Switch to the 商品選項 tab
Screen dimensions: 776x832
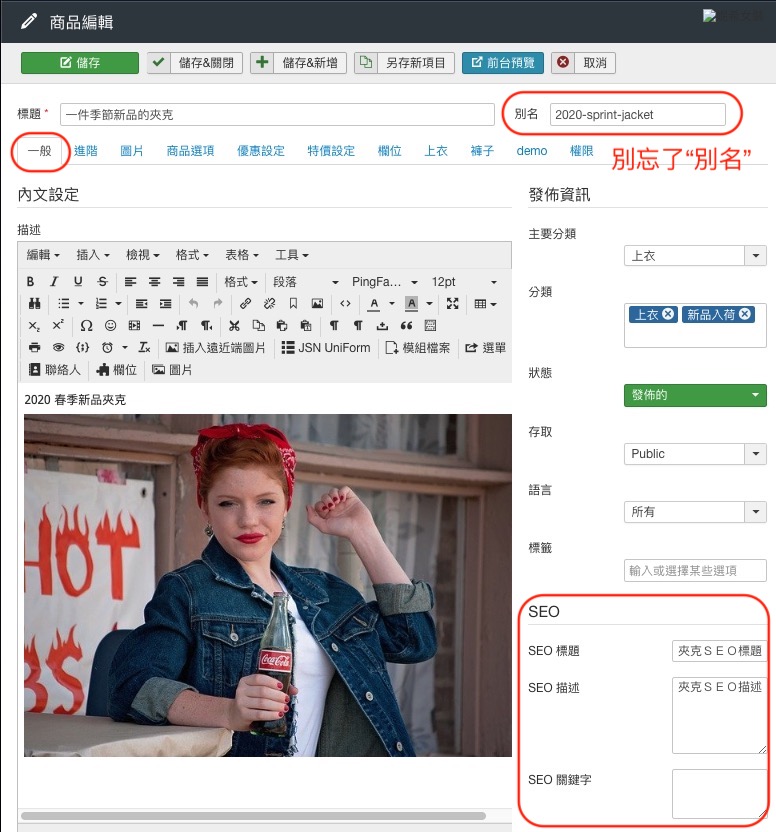pyautogui.click(x=191, y=151)
